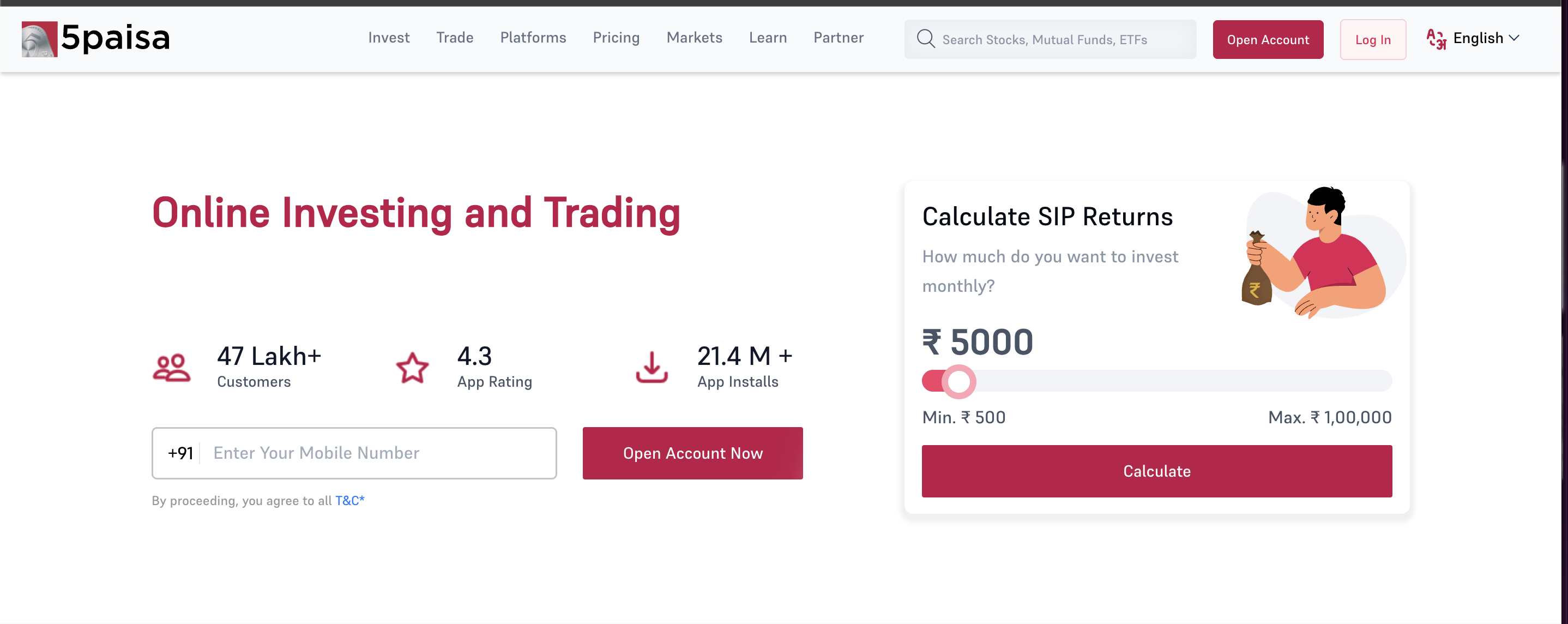Click the app rating star icon

(412, 368)
